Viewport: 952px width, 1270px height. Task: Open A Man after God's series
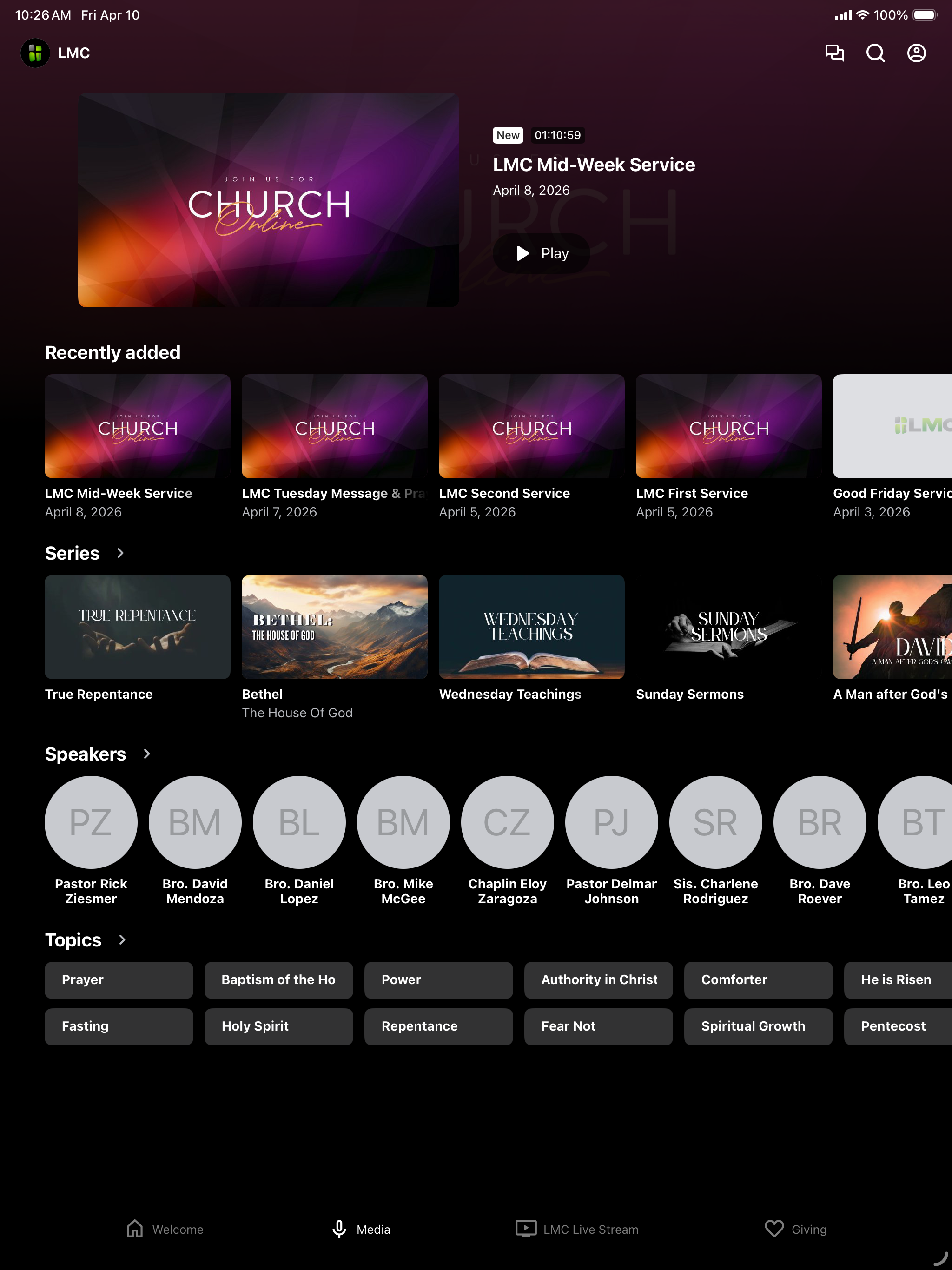click(892, 627)
